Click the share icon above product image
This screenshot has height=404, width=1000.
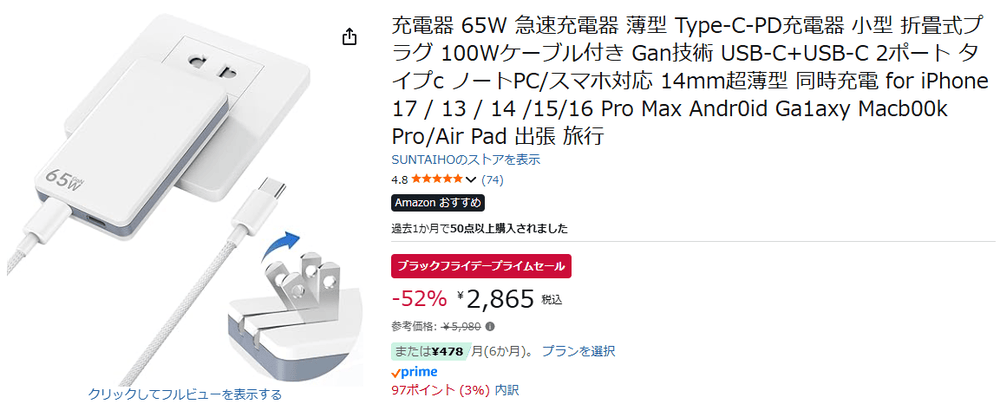[x=349, y=37]
